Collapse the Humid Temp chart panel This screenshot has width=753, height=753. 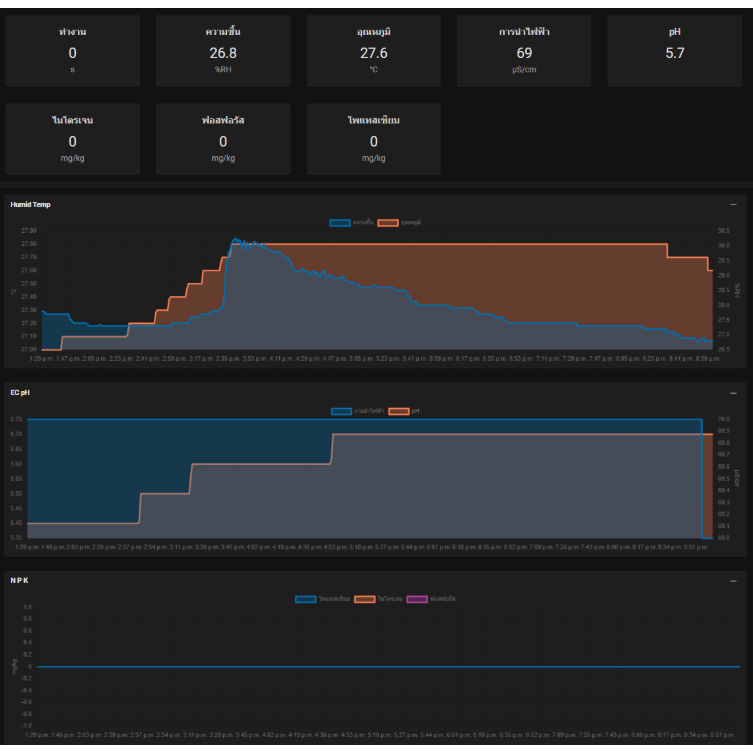[733, 204]
